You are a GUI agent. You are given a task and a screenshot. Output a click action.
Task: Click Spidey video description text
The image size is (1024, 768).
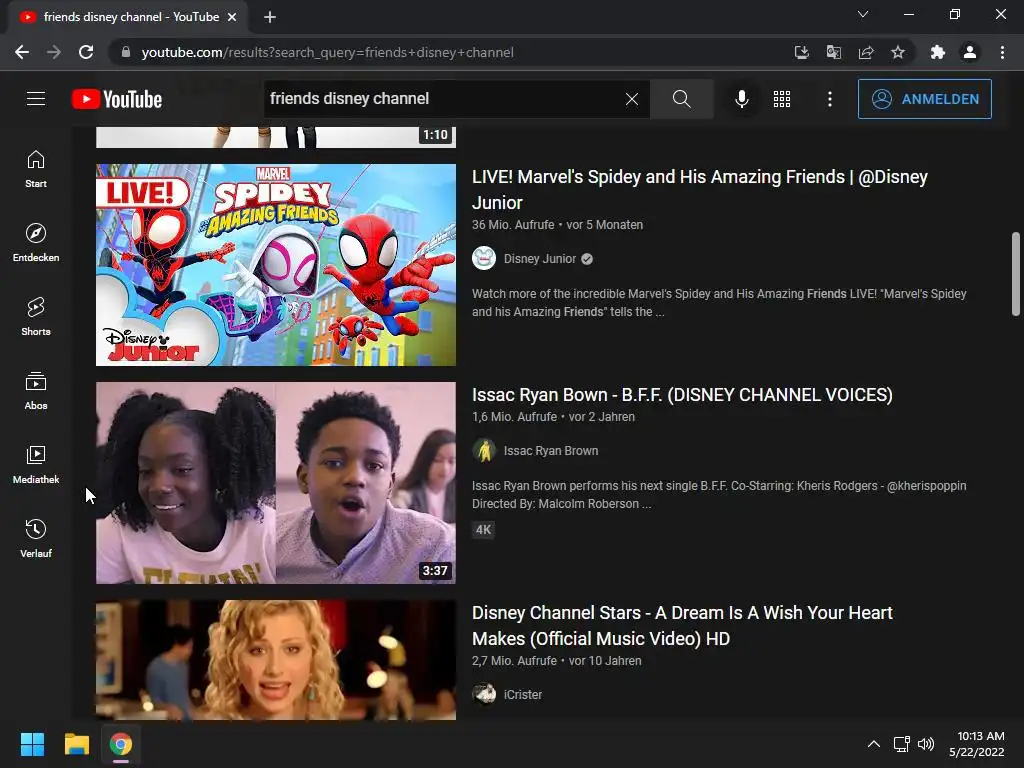pos(719,303)
